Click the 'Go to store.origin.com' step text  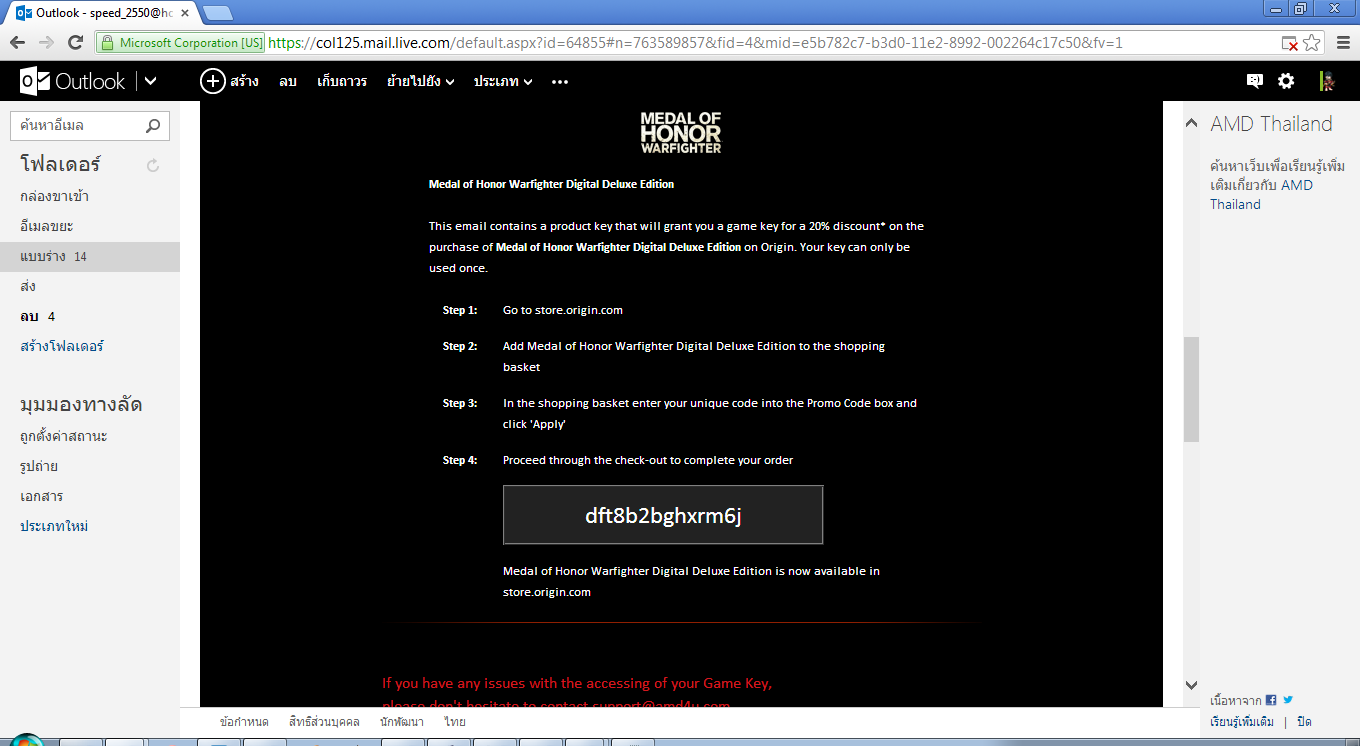click(x=563, y=310)
